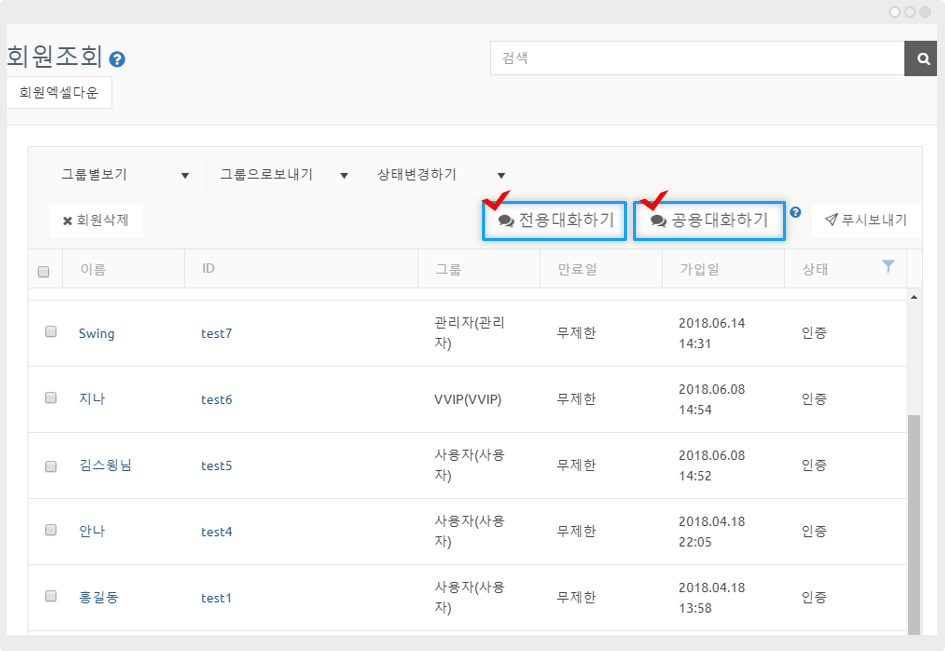Click the help icon next to 공용대화하기

coord(795,212)
